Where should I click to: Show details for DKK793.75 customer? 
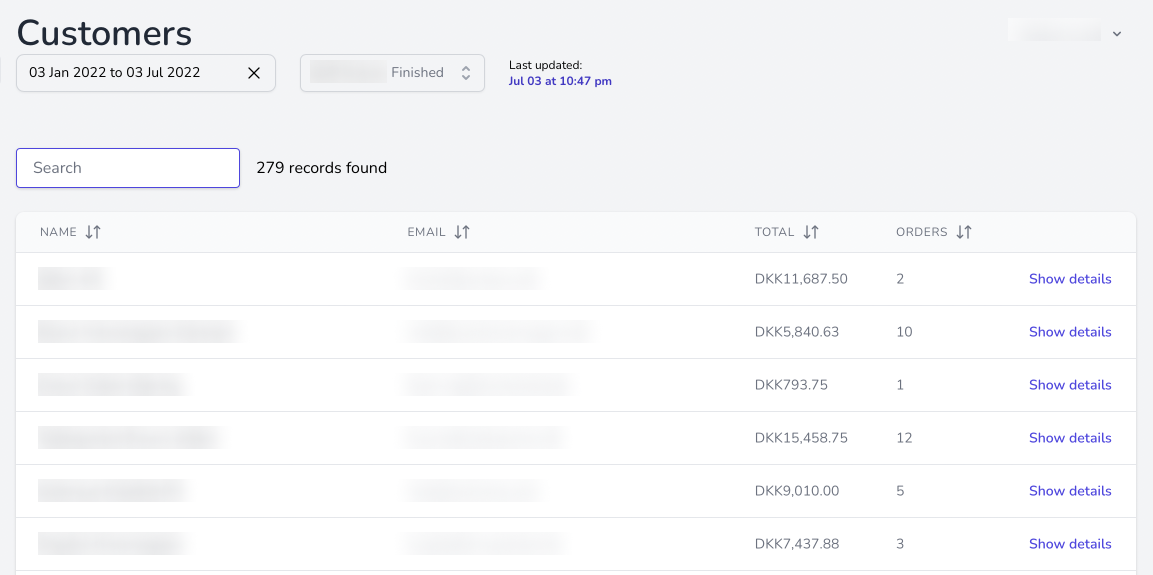[1070, 385]
